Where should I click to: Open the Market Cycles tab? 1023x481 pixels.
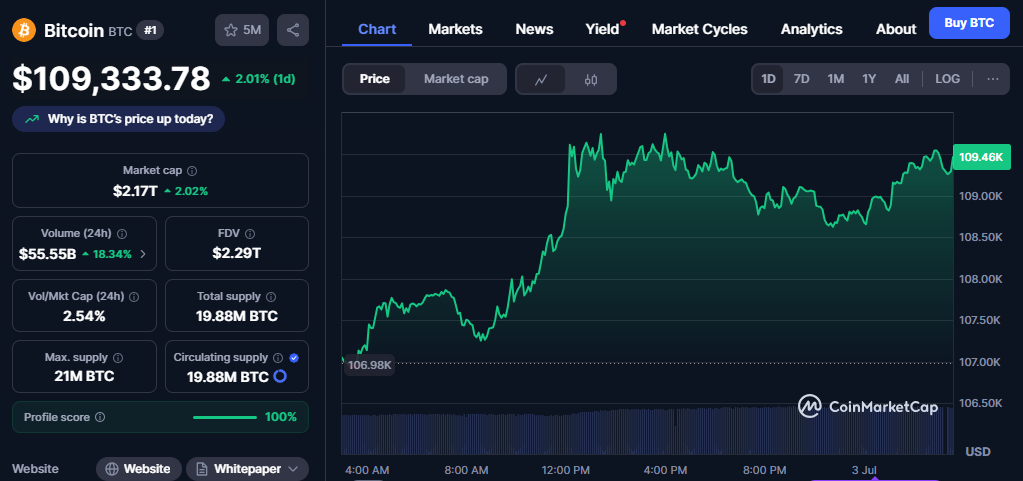pos(699,29)
